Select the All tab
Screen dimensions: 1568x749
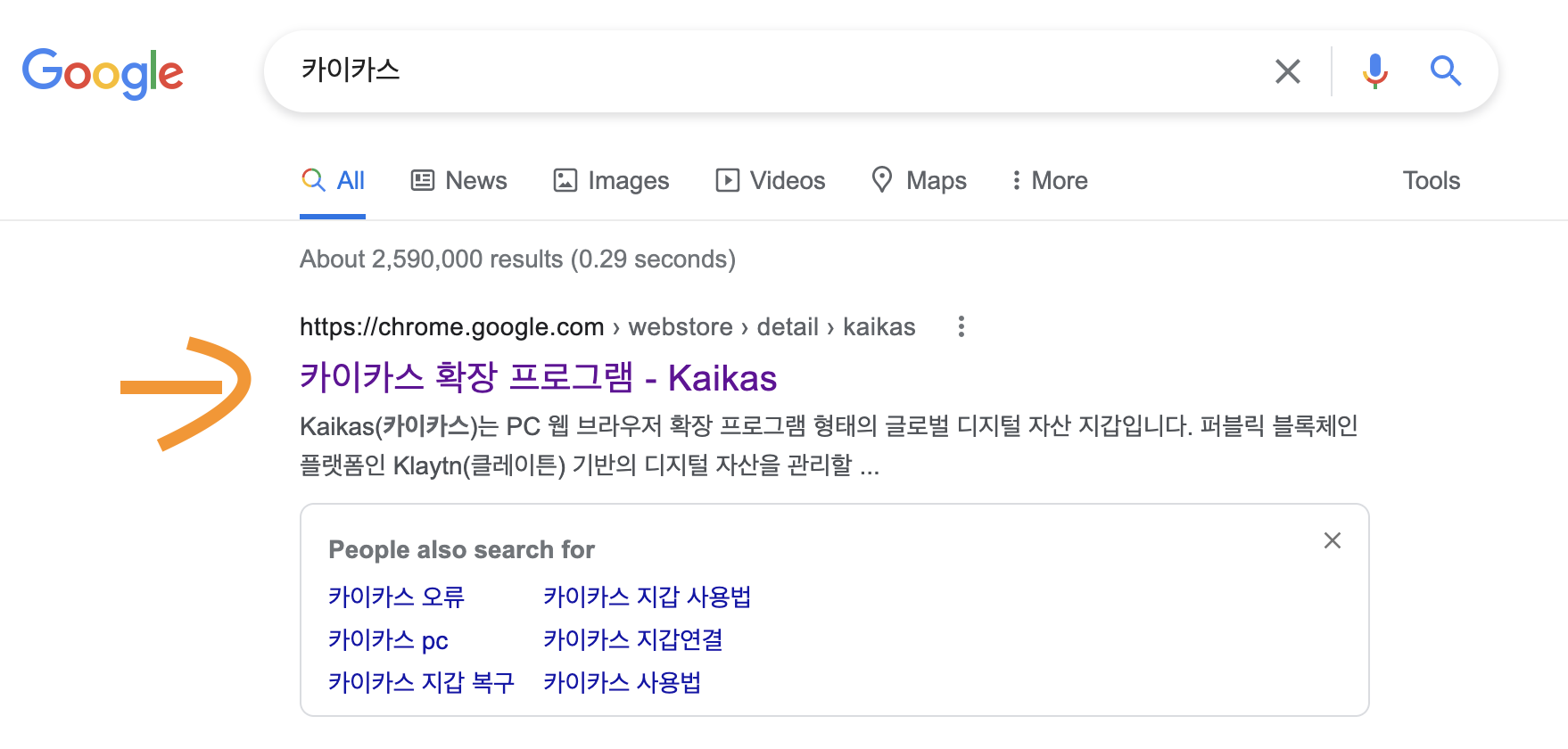coord(333,181)
